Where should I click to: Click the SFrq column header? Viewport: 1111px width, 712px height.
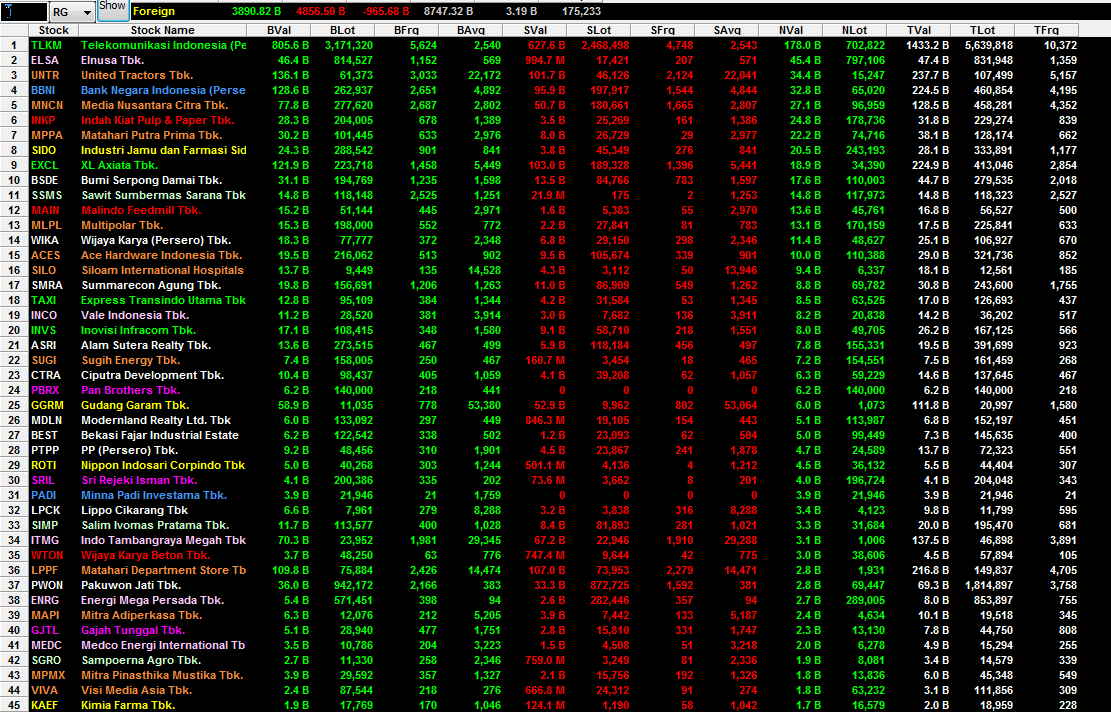click(x=662, y=30)
